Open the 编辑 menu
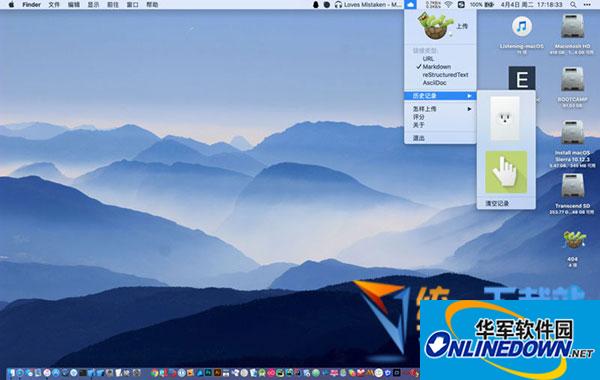This screenshot has height=380, width=600. [x=74, y=5]
